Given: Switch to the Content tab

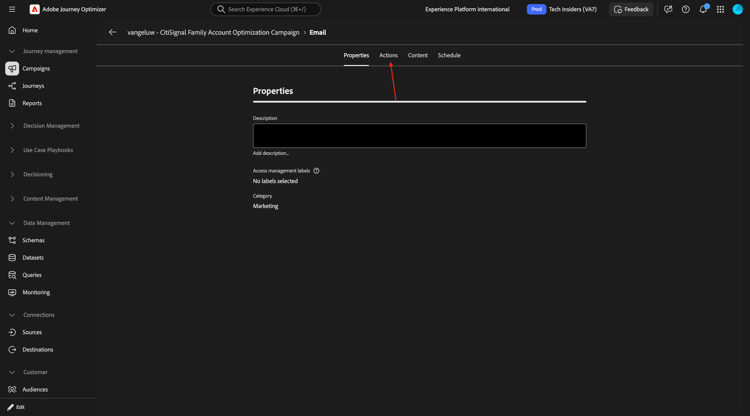Looking at the screenshot, I should (x=418, y=55).
